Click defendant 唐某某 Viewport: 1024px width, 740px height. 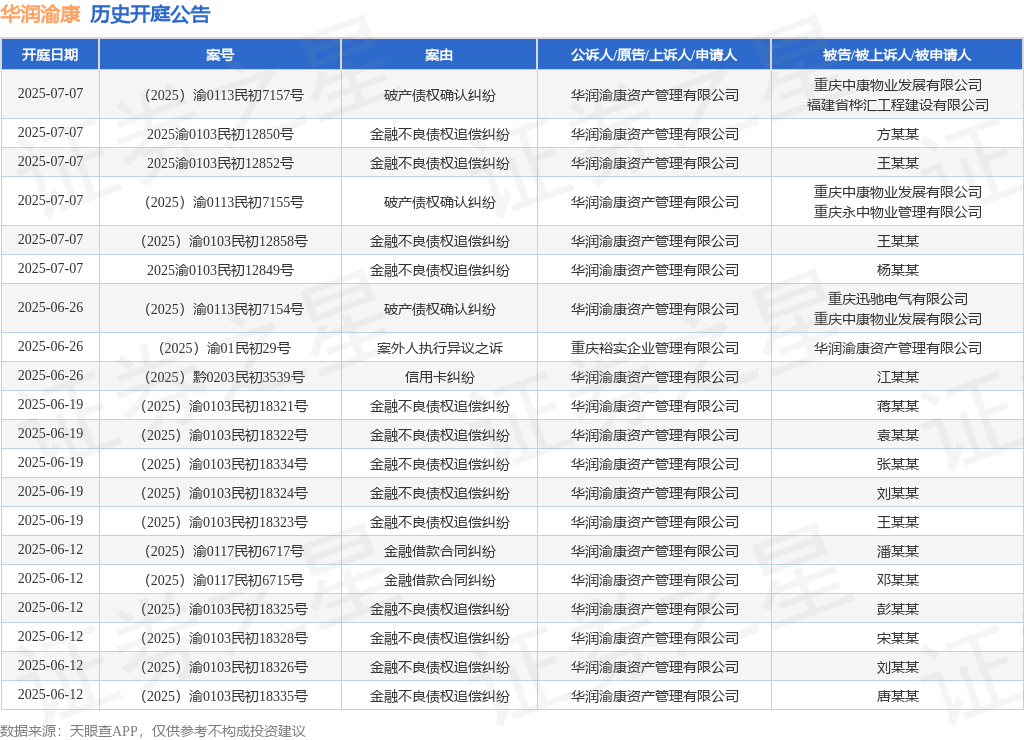897,696
